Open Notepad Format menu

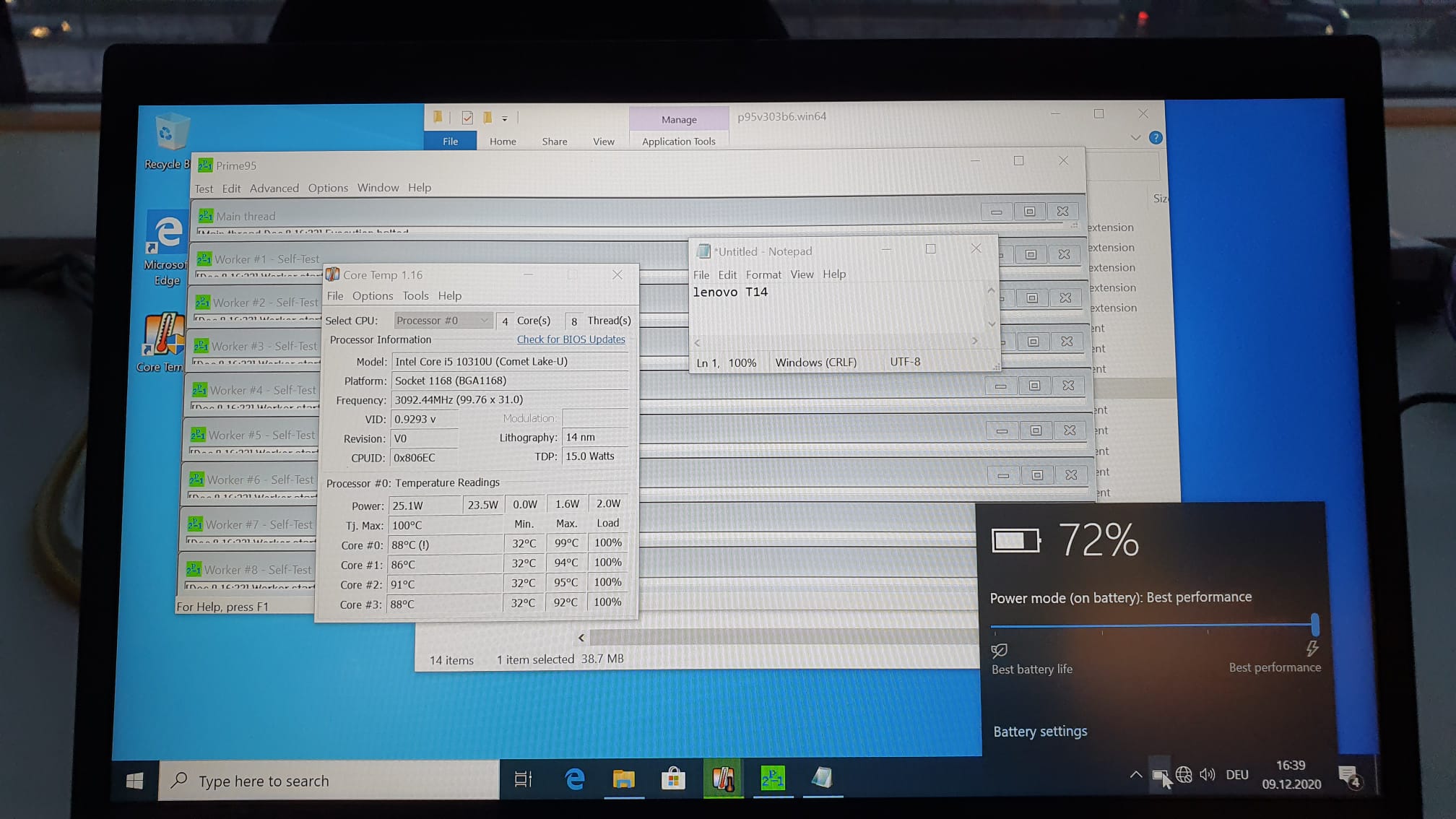pos(763,274)
